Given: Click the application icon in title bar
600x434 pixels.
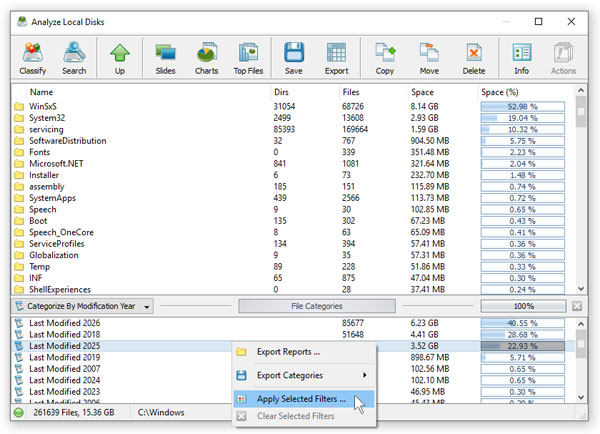Looking at the screenshot, I should (22, 22).
